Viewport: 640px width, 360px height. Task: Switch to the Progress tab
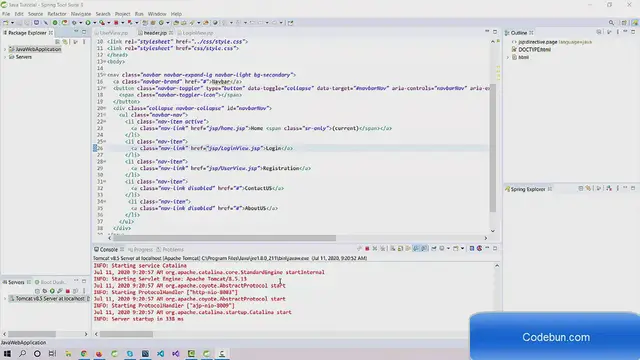click(x=140, y=249)
